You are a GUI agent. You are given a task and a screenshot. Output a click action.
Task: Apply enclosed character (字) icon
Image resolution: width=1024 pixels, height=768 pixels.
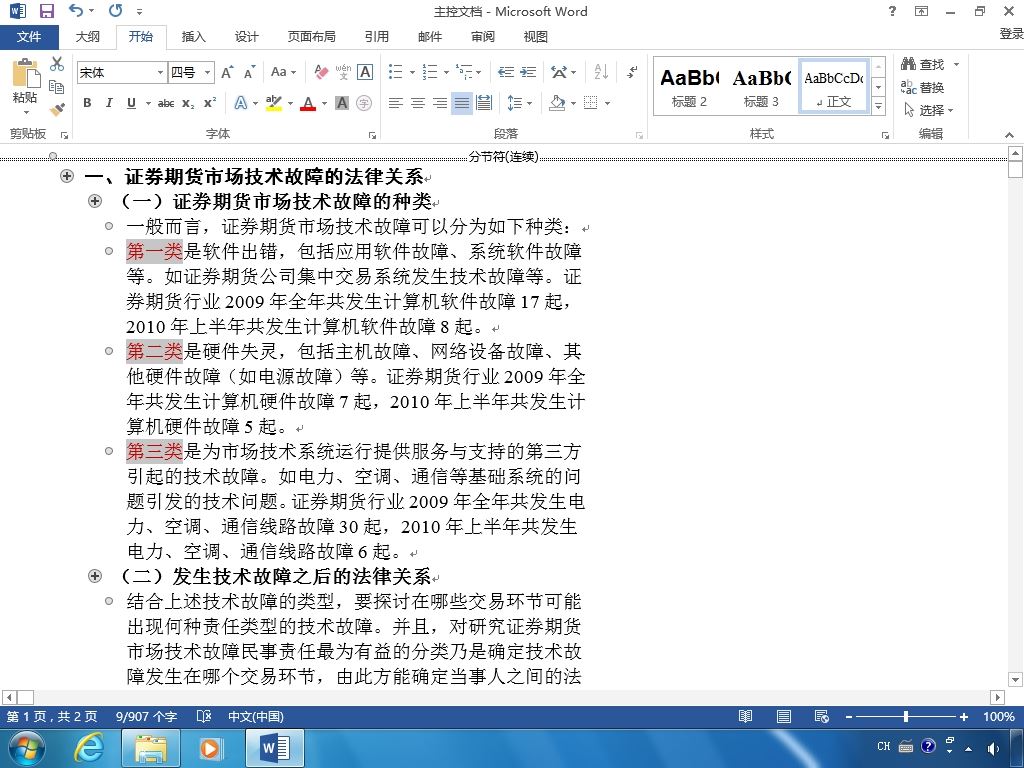click(x=364, y=103)
